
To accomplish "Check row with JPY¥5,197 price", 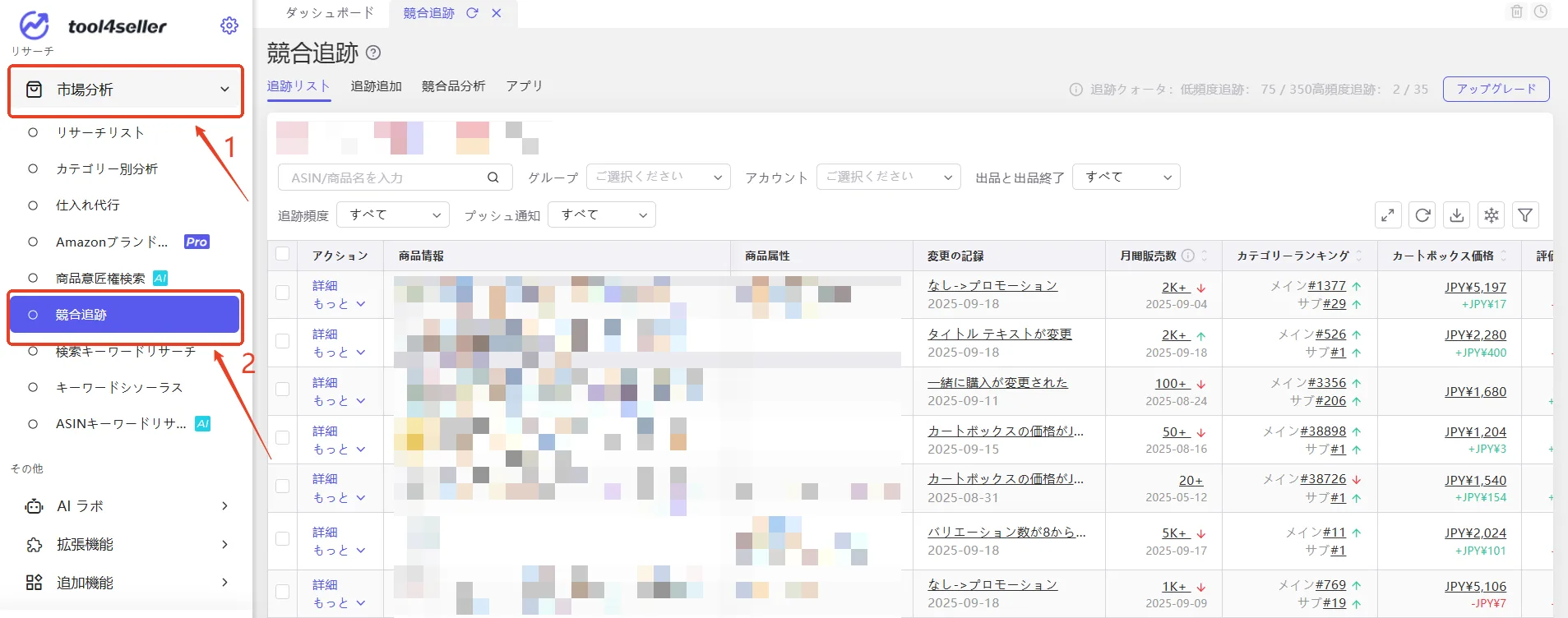I will point(283,293).
